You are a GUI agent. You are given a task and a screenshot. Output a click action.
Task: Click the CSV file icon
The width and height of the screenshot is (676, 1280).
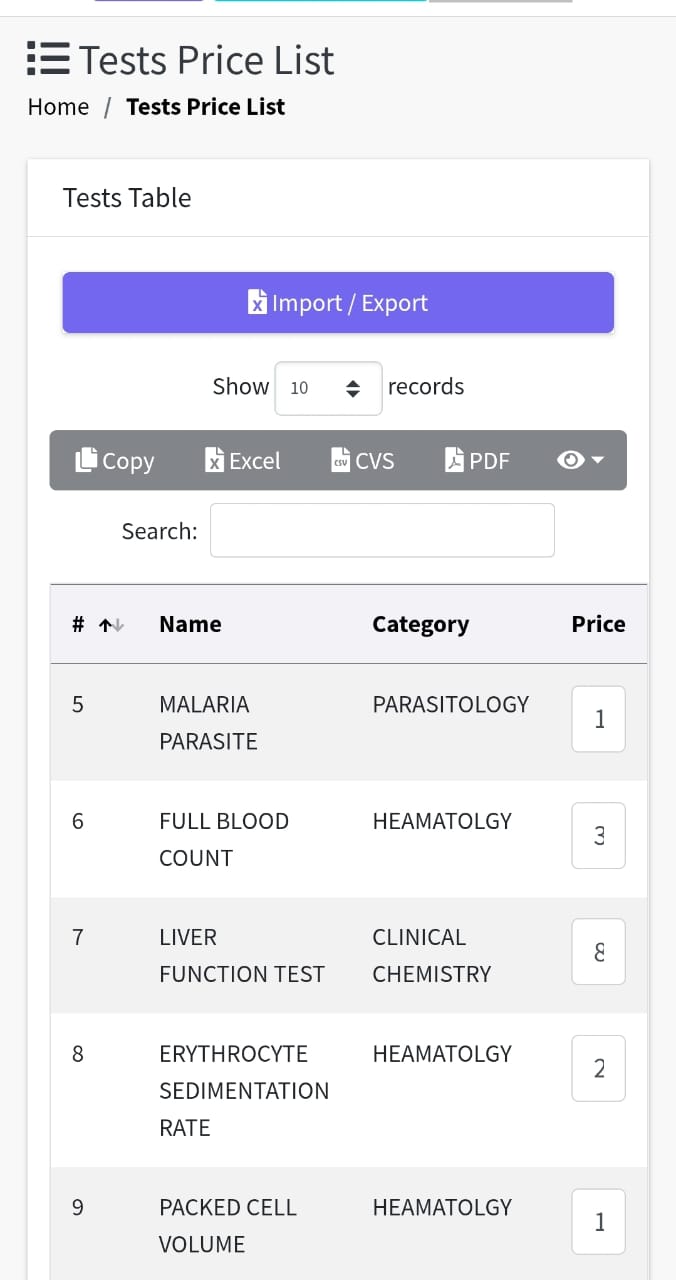[341, 460]
